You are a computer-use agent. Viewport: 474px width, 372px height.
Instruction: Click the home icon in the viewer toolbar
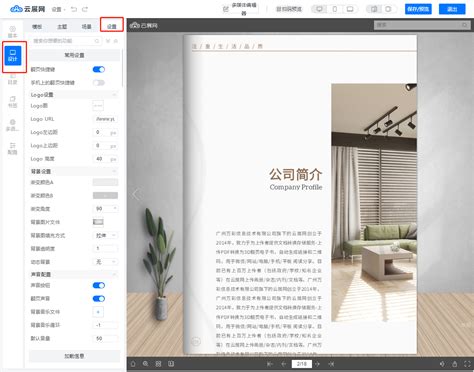(133, 364)
